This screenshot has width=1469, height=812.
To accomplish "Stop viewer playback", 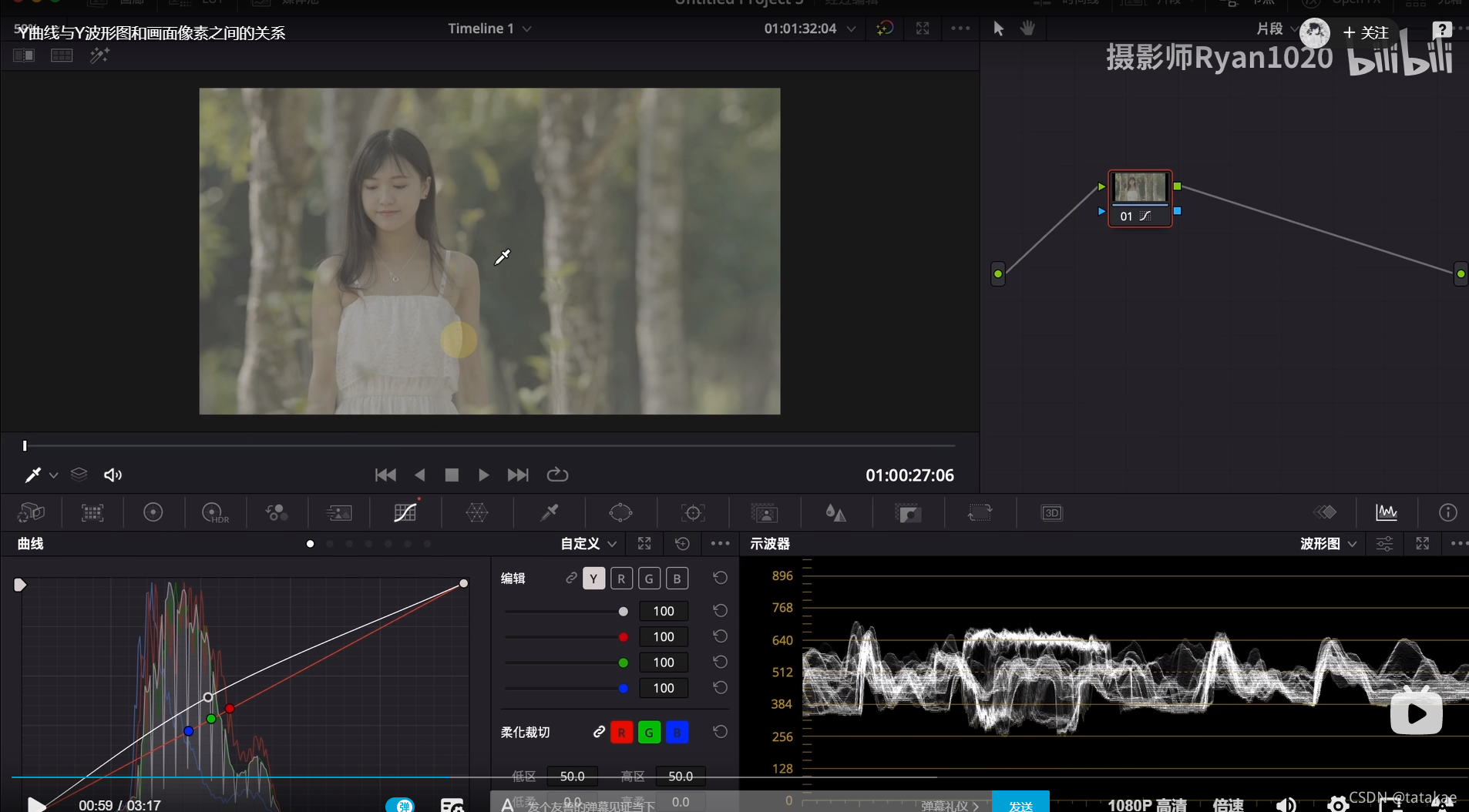I will [x=452, y=475].
